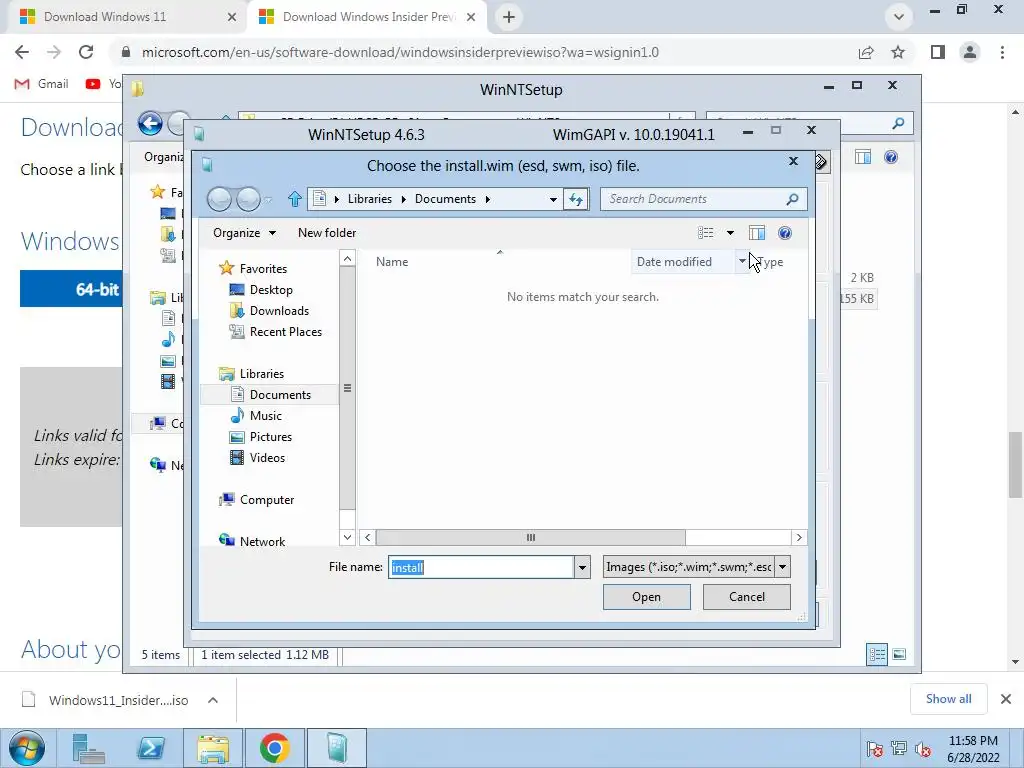Click Chrome reload page icon
1024x768 pixels.
click(86, 52)
